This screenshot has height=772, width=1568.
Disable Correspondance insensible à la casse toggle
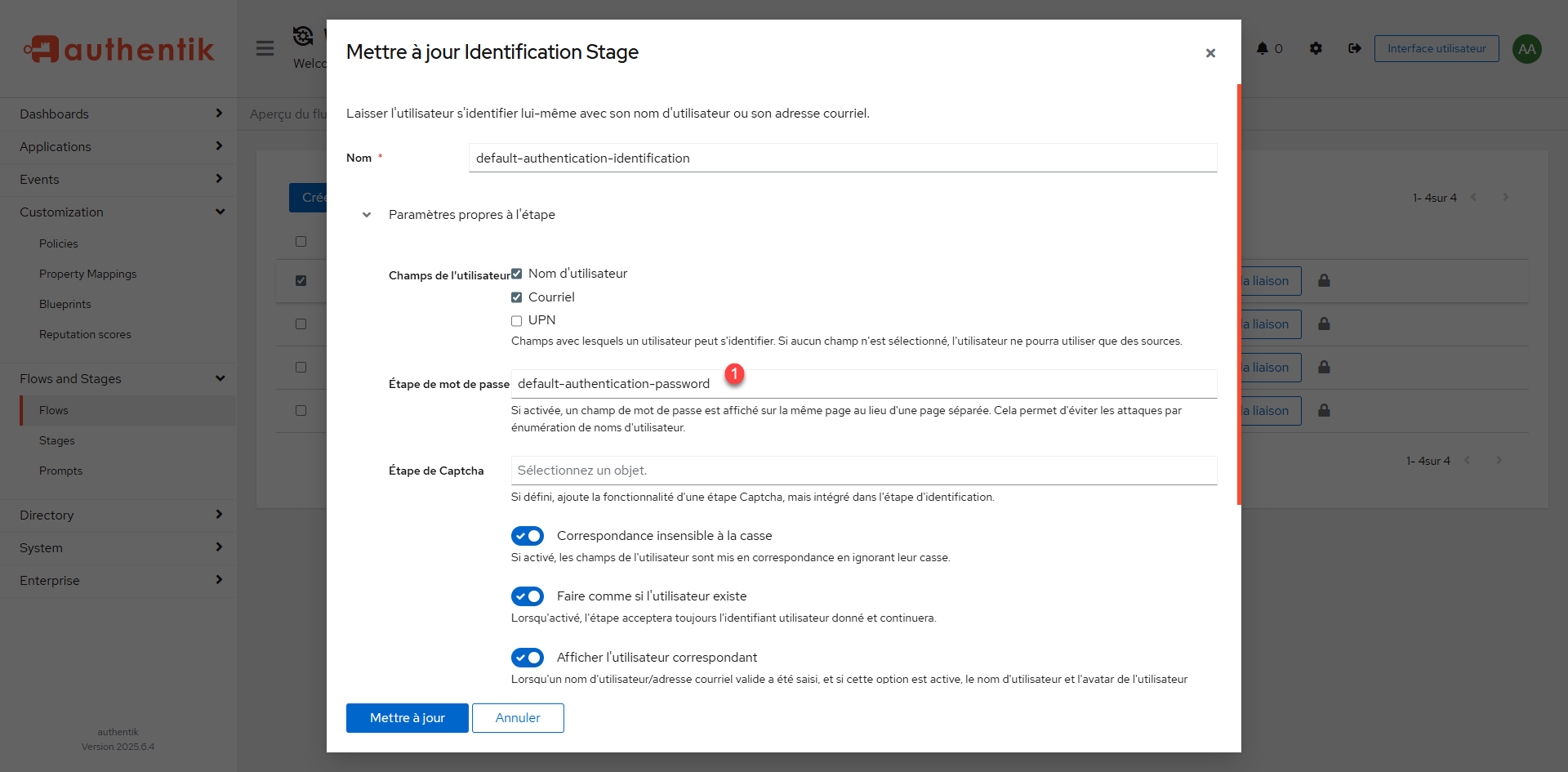tap(528, 536)
